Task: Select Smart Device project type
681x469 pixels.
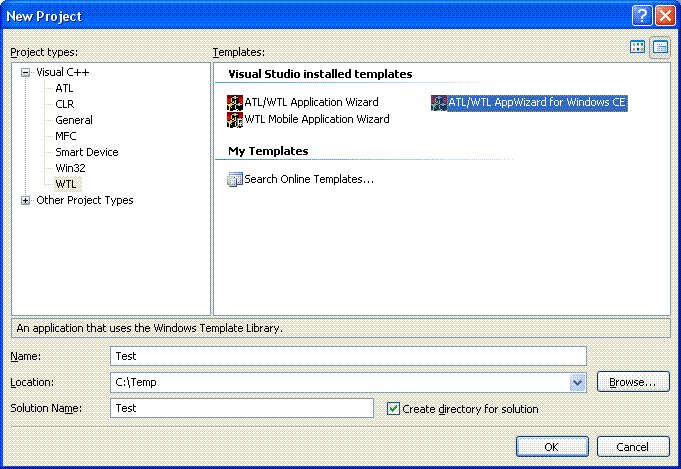Action: click(x=87, y=152)
